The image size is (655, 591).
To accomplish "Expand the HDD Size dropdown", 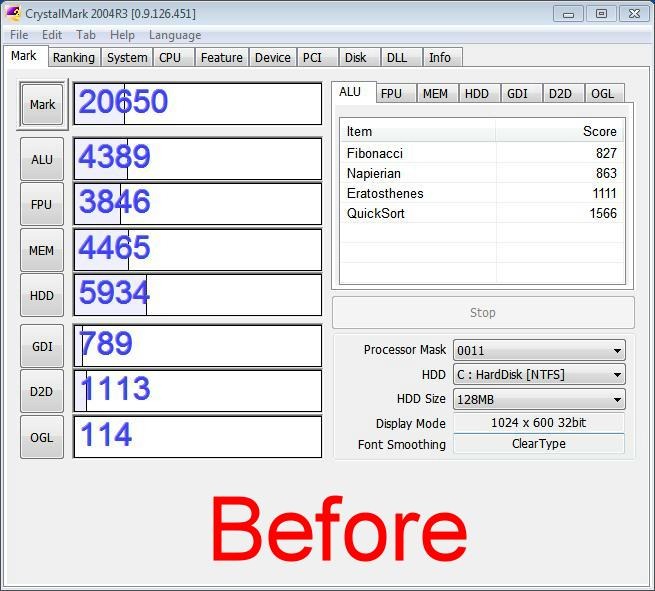I will (x=538, y=399).
